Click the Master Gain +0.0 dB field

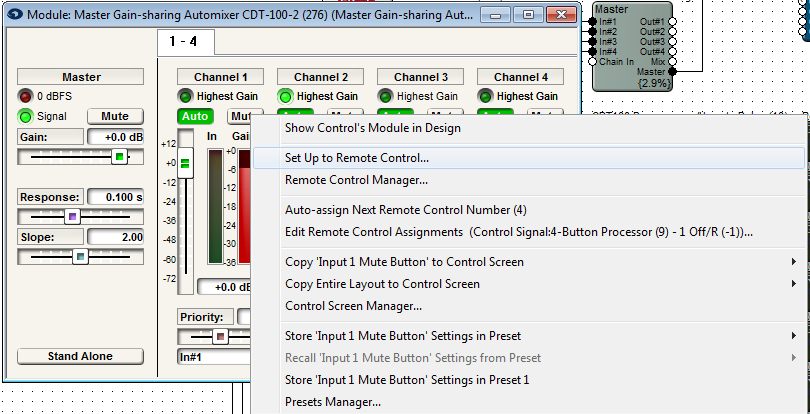click(x=115, y=137)
